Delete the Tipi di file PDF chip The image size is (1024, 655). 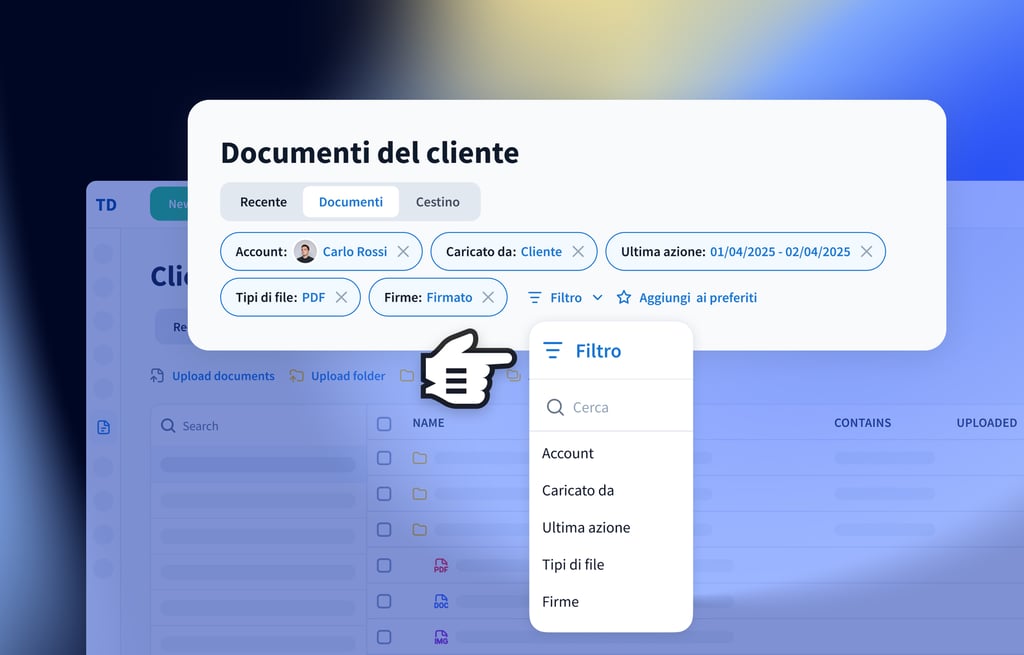(x=341, y=297)
